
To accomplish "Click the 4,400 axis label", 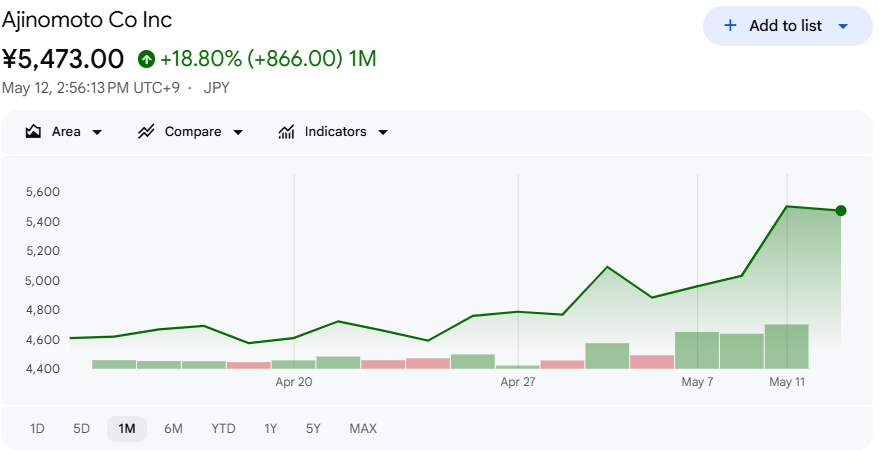I will pyautogui.click(x=43, y=369).
